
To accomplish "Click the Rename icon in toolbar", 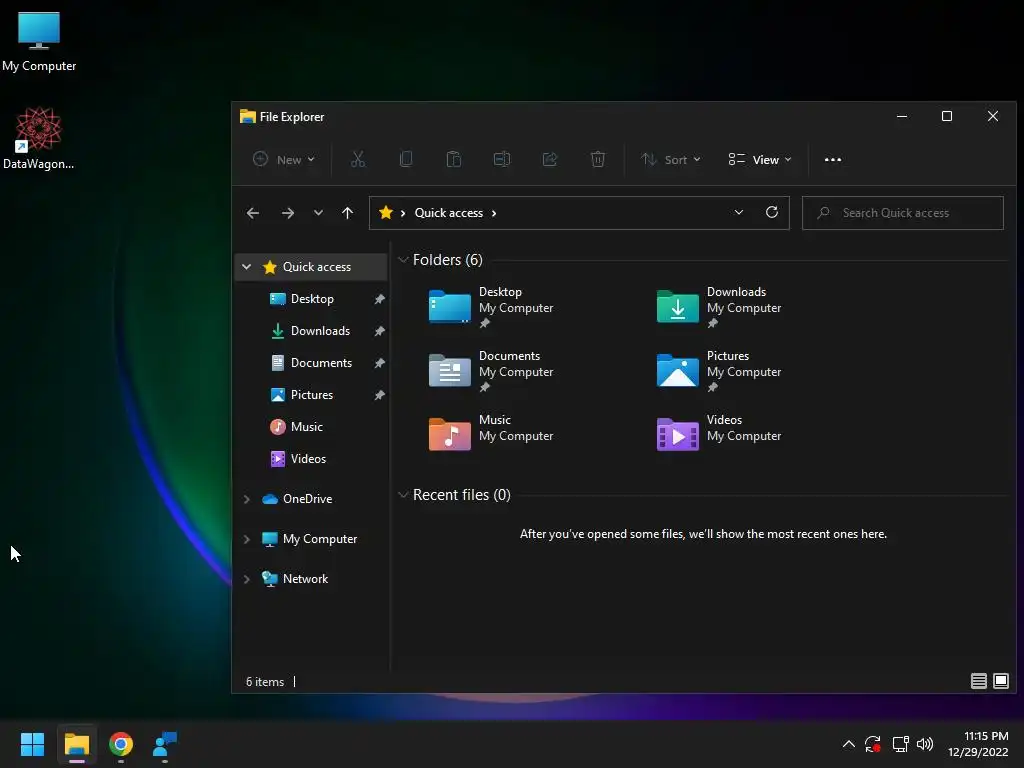I will click(502, 159).
